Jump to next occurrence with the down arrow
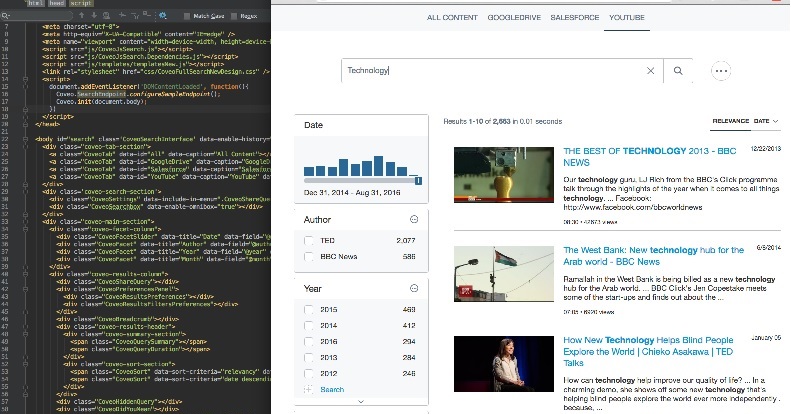Image resolution: width=791 pixels, height=414 pixels. (94, 16)
